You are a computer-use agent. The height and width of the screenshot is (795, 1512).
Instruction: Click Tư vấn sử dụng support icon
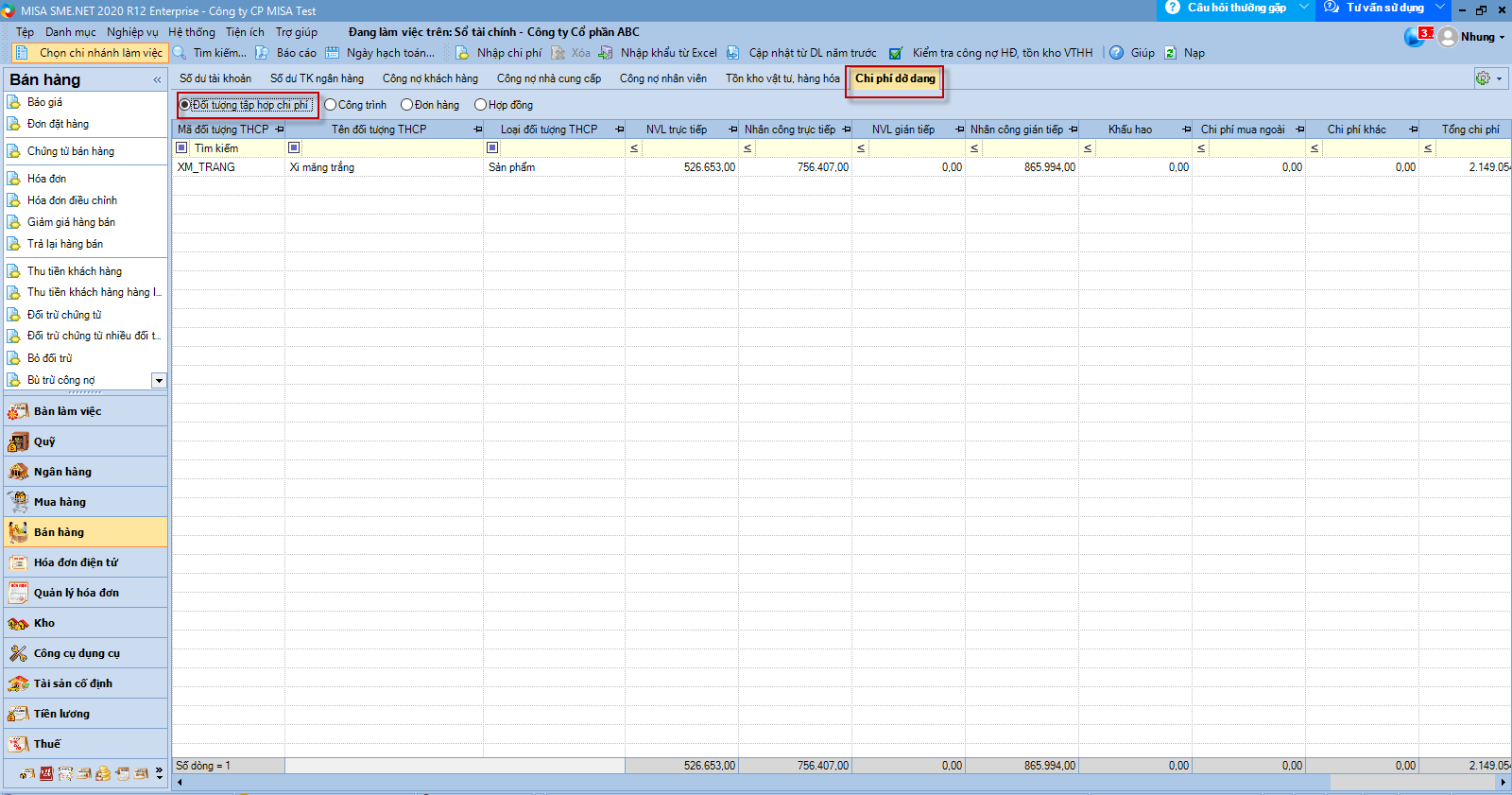point(1332,8)
